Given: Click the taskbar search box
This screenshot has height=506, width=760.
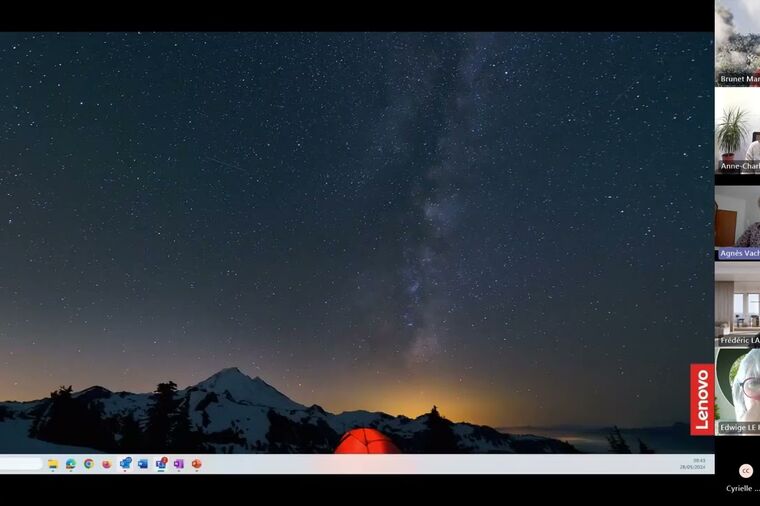Looking at the screenshot, I should pos(20,464).
